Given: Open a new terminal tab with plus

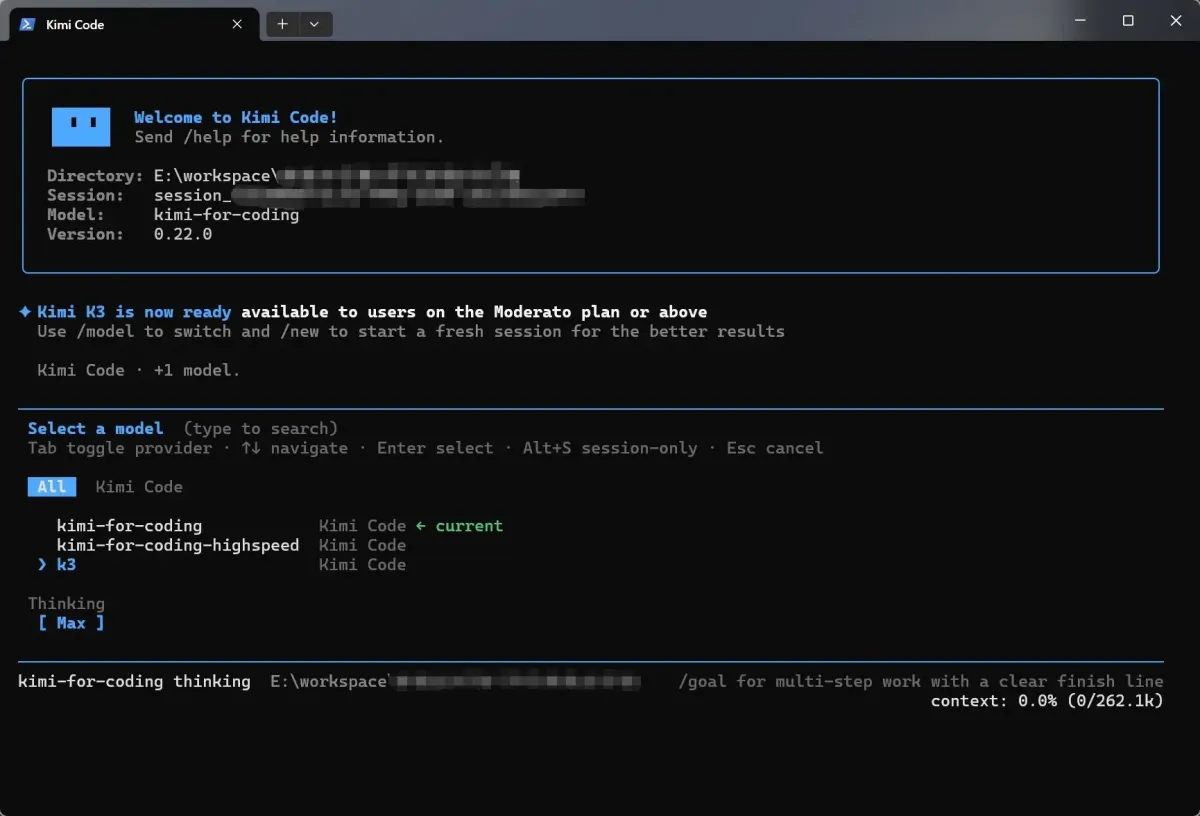Looking at the screenshot, I should (283, 24).
